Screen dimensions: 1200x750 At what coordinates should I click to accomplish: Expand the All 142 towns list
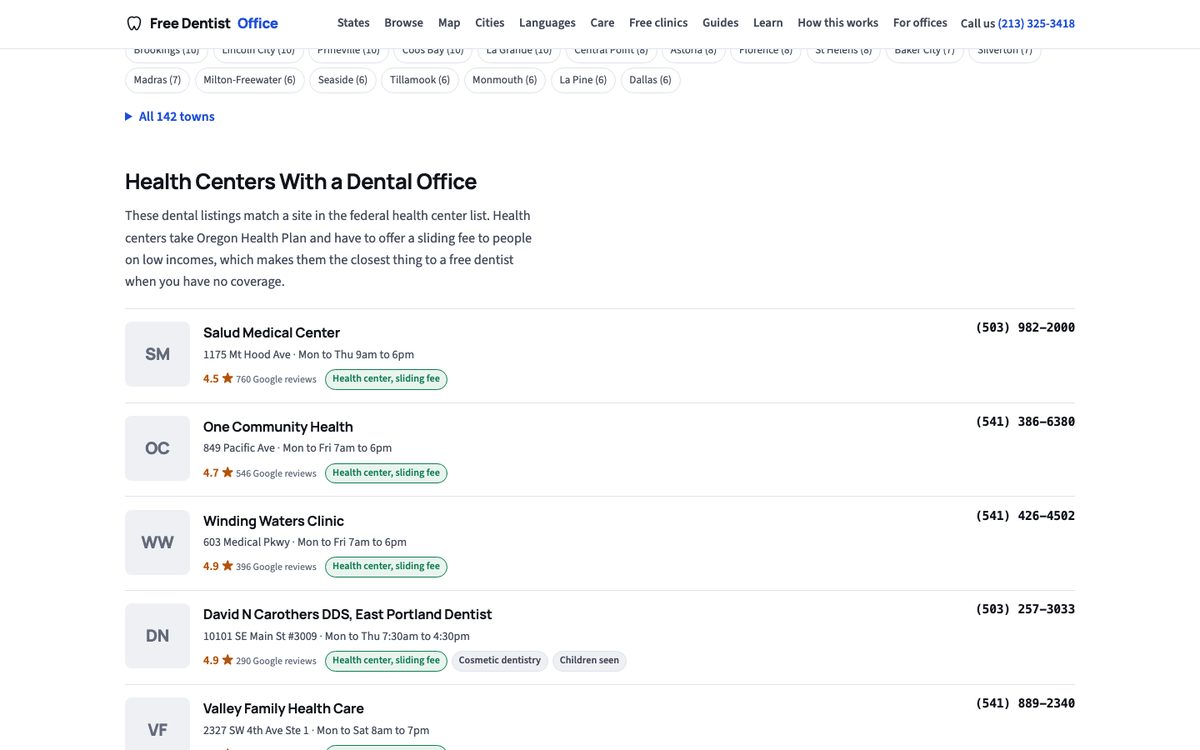(170, 116)
